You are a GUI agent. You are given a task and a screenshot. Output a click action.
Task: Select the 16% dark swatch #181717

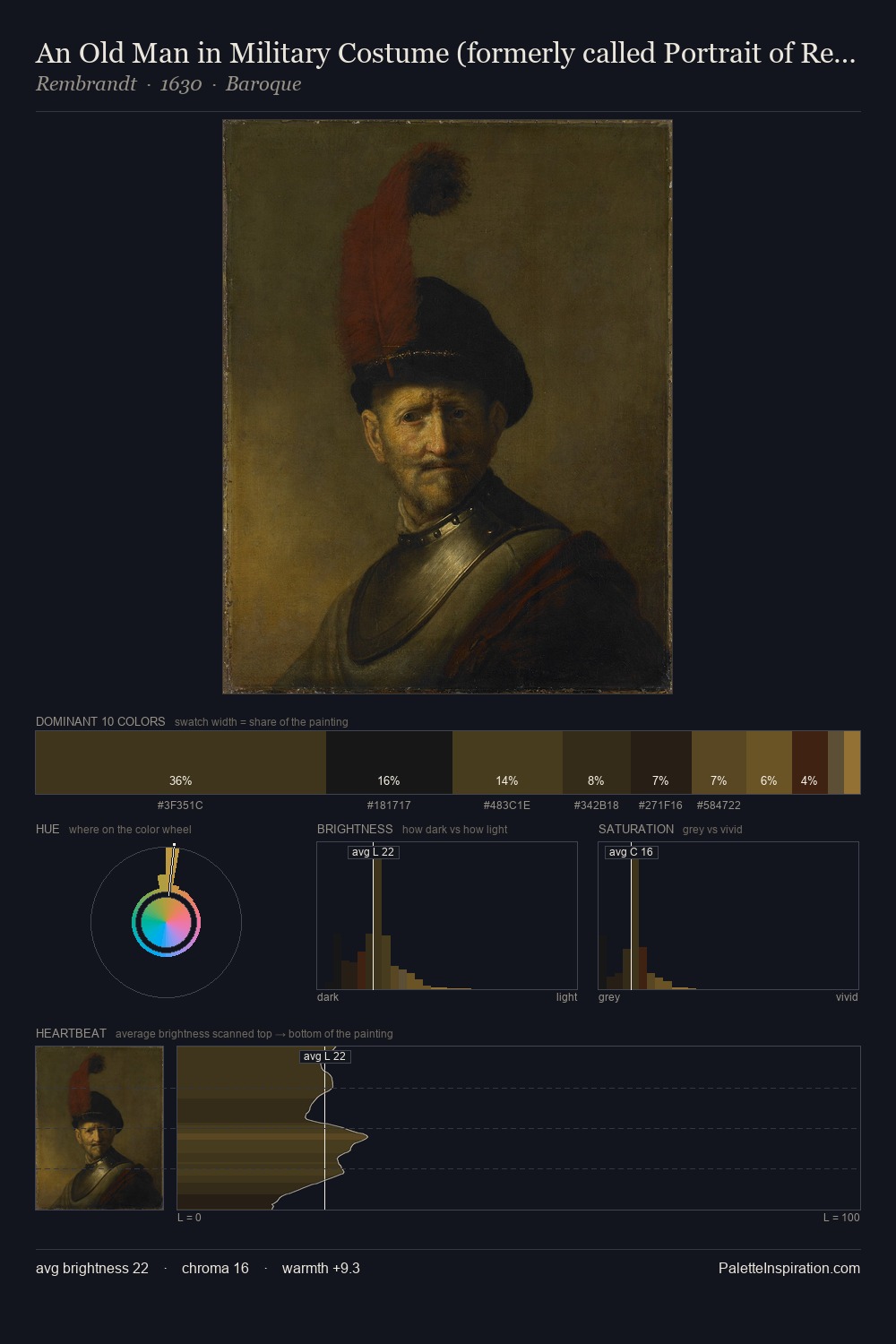[389, 762]
